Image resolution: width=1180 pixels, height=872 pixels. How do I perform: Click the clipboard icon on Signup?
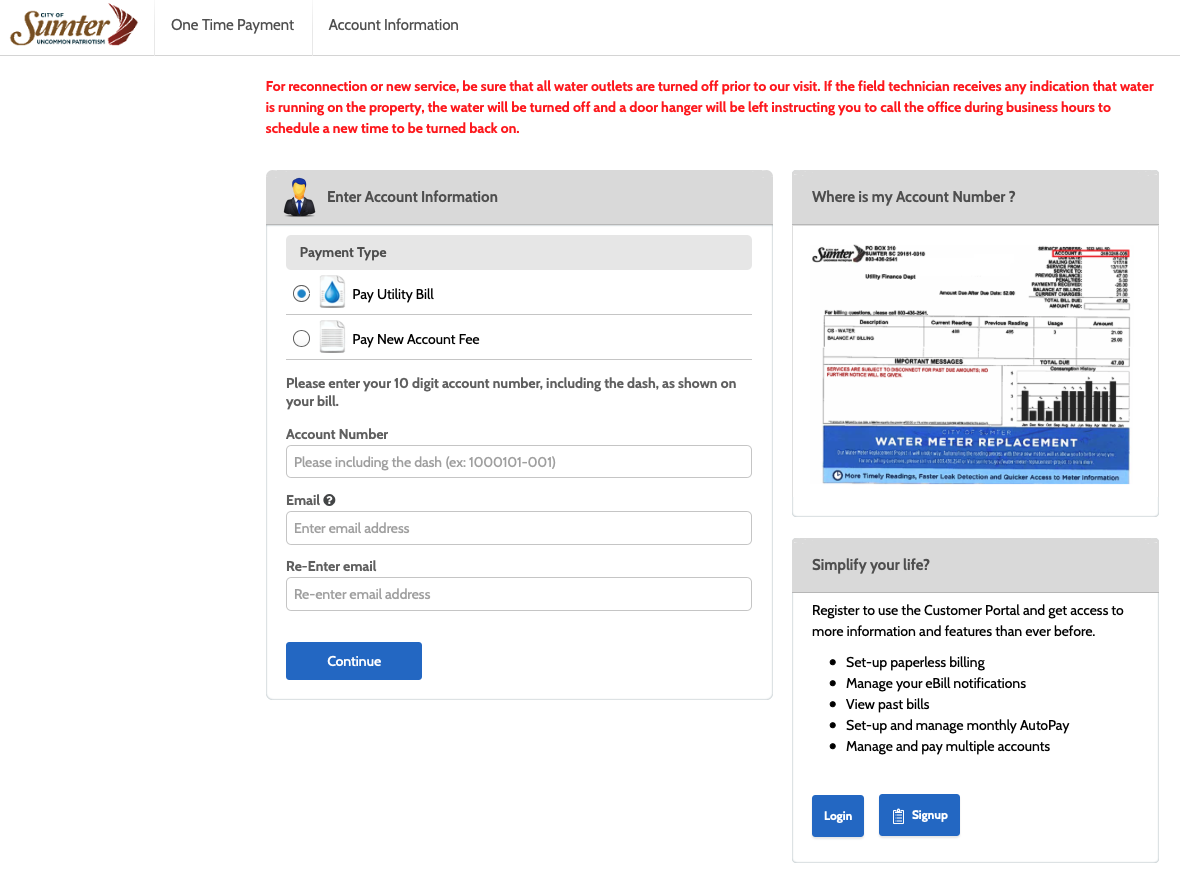coord(898,816)
